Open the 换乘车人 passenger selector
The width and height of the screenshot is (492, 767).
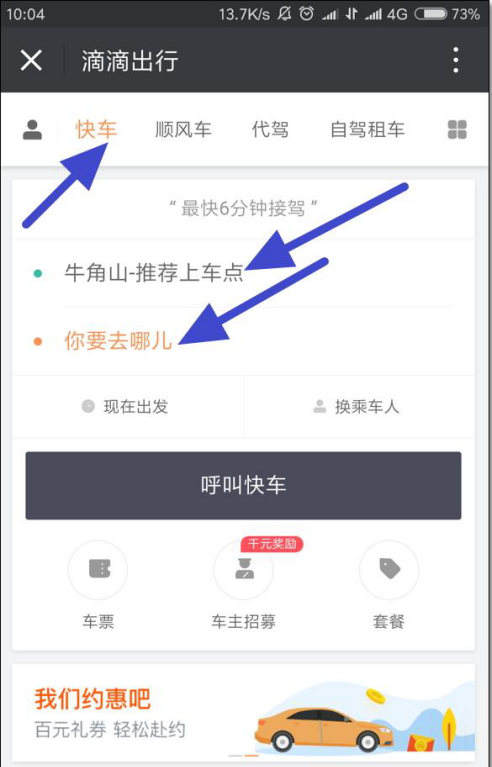tap(359, 406)
